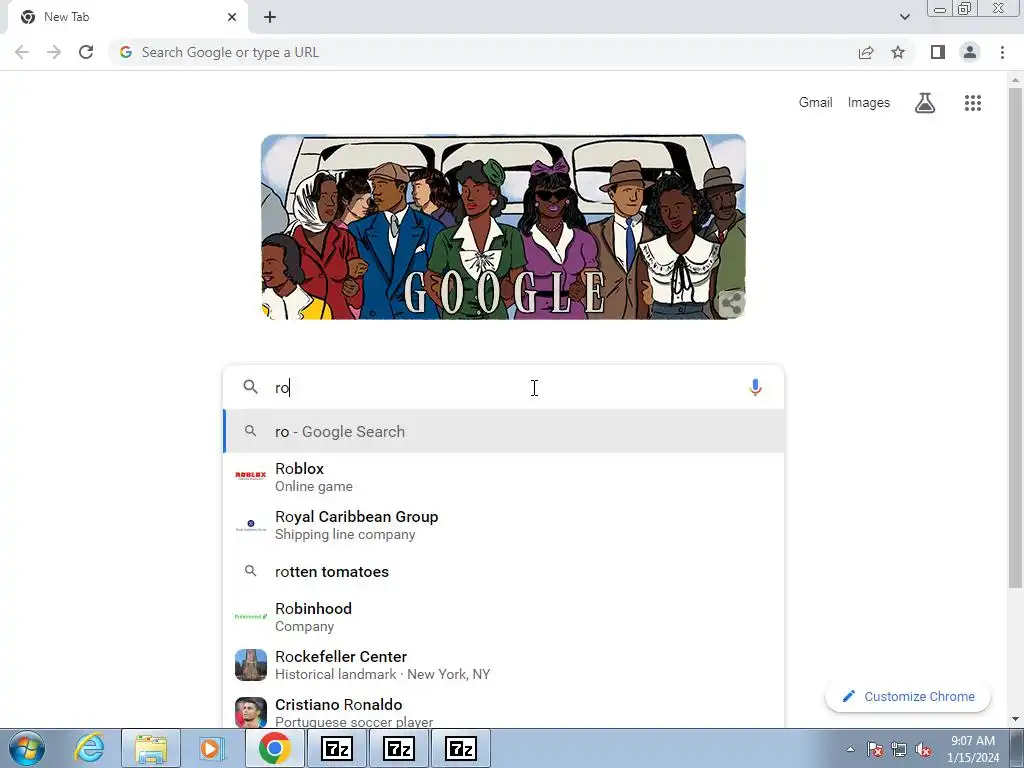Click the page vertical scrollbar thumb

(x=1015, y=338)
